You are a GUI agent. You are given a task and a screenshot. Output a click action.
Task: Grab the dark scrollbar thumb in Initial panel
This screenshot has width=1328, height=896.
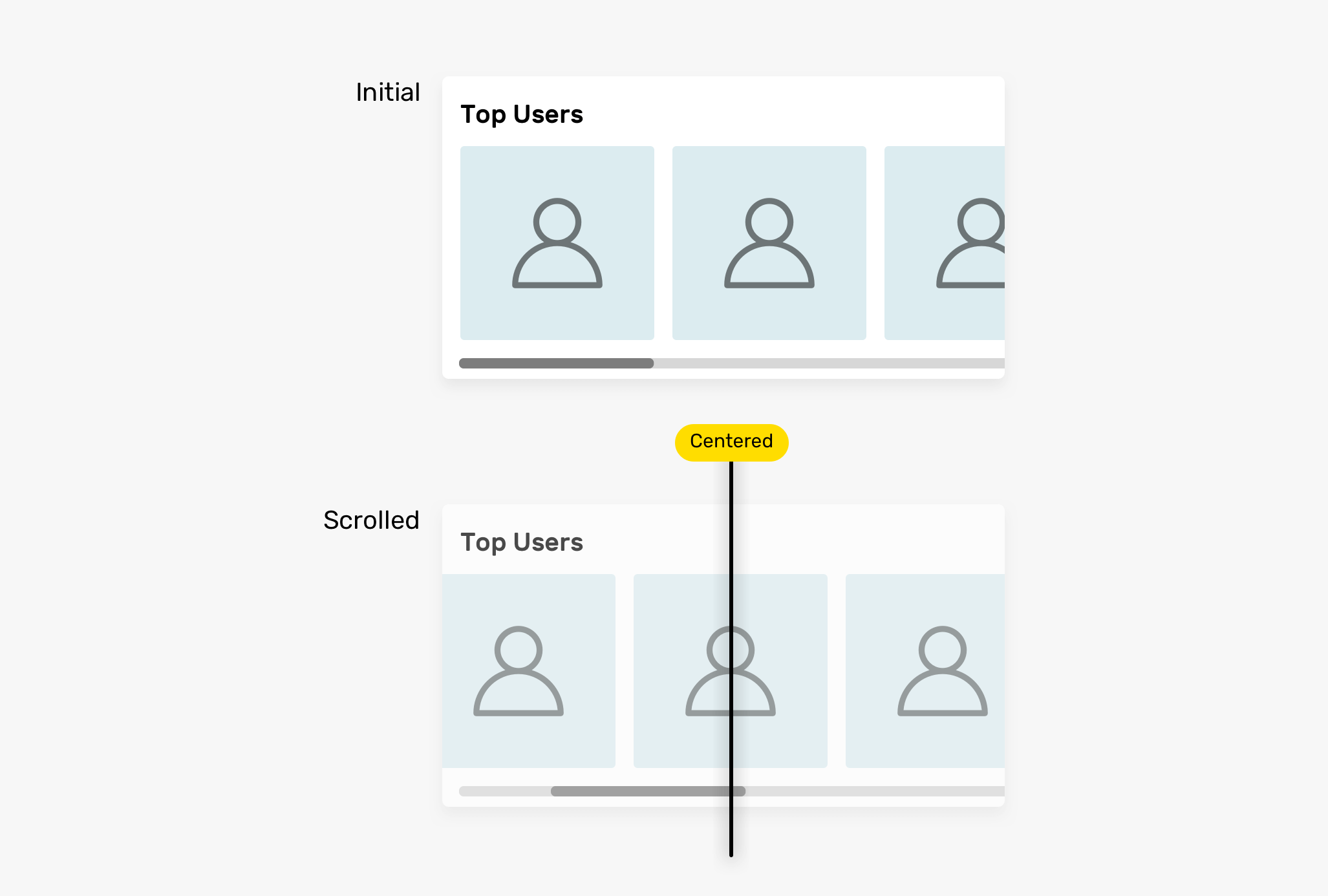pos(557,363)
